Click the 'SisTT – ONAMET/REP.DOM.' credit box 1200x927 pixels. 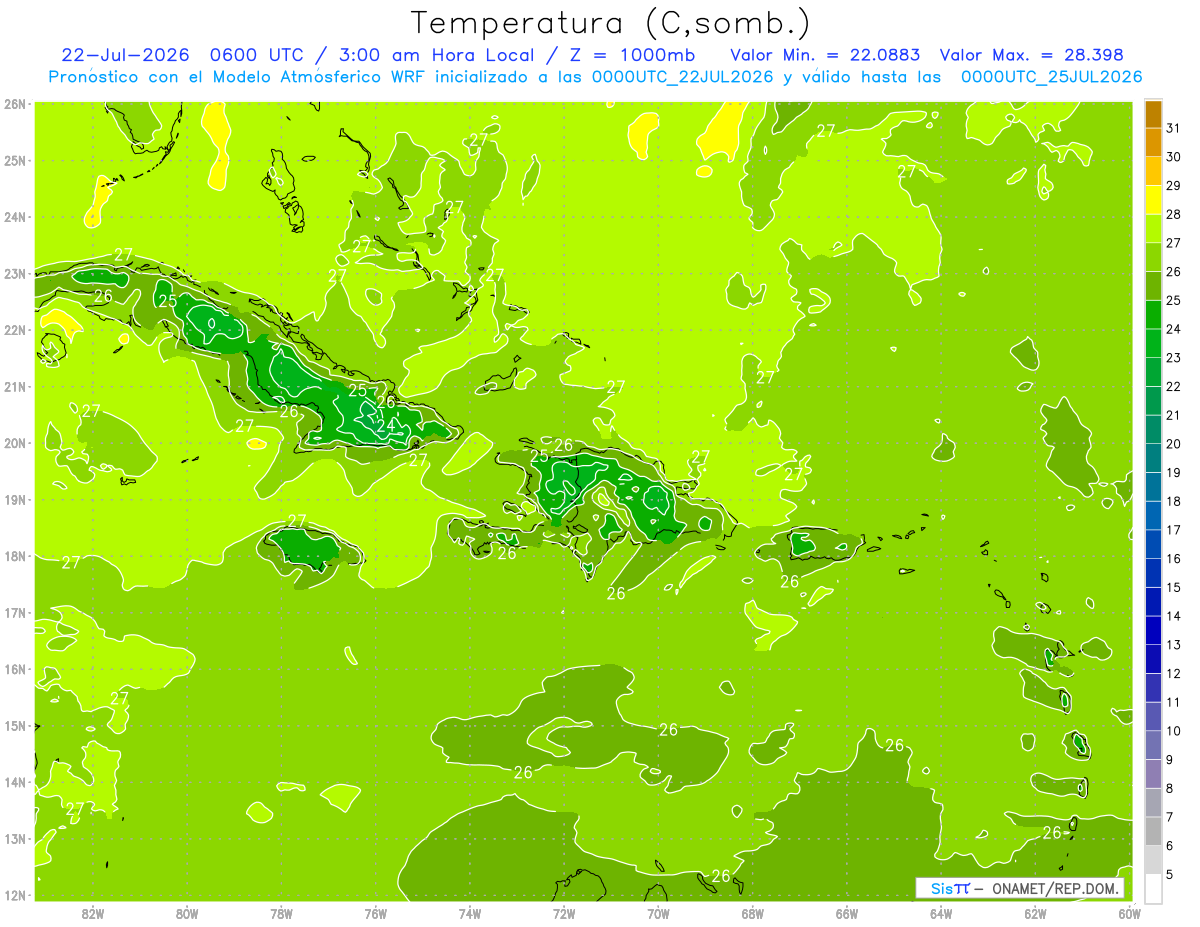click(x=1020, y=888)
